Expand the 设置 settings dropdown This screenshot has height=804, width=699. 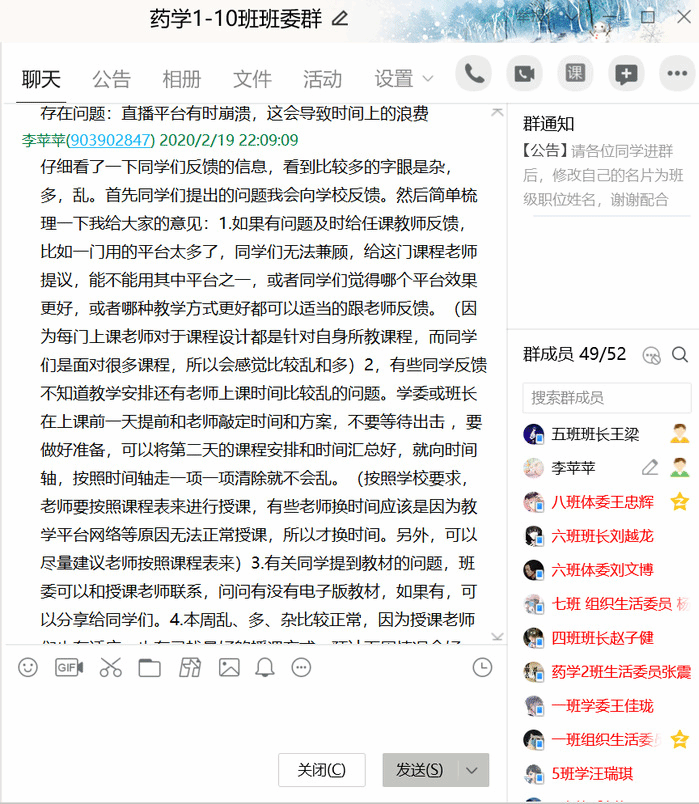pos(404,79)
